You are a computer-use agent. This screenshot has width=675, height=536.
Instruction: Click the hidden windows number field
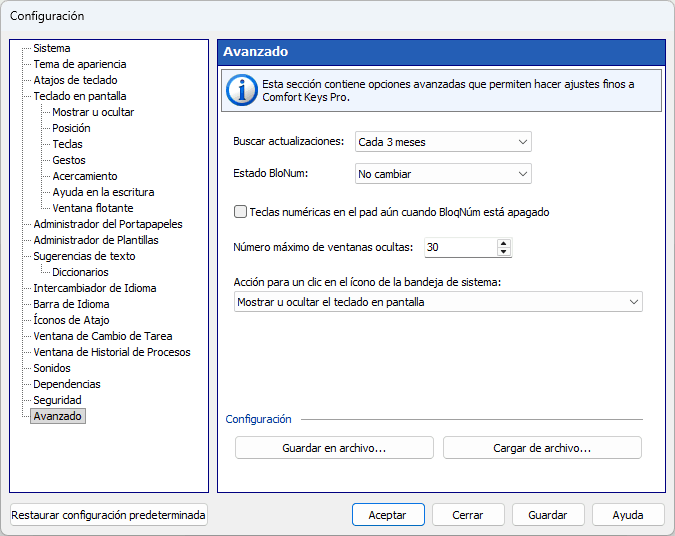coord(461,248)
